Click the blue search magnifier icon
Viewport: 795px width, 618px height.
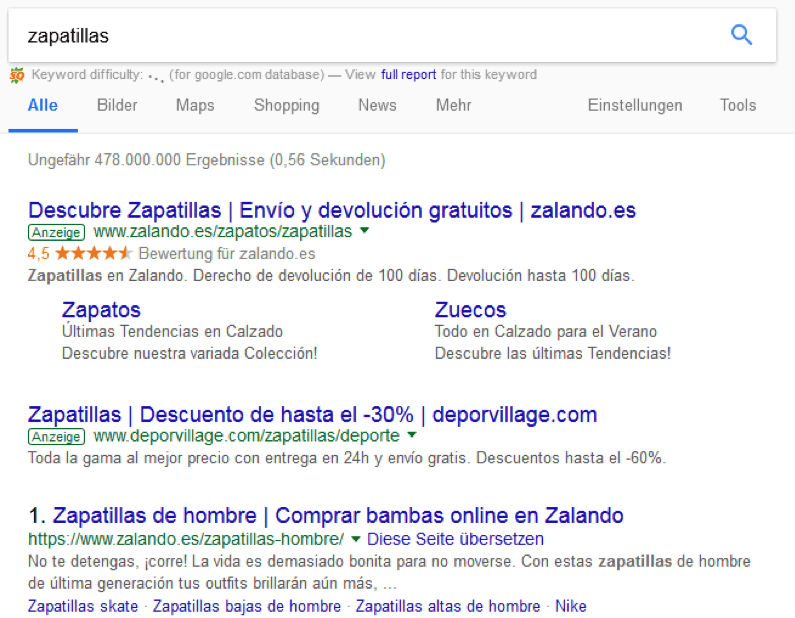point(741,35)
